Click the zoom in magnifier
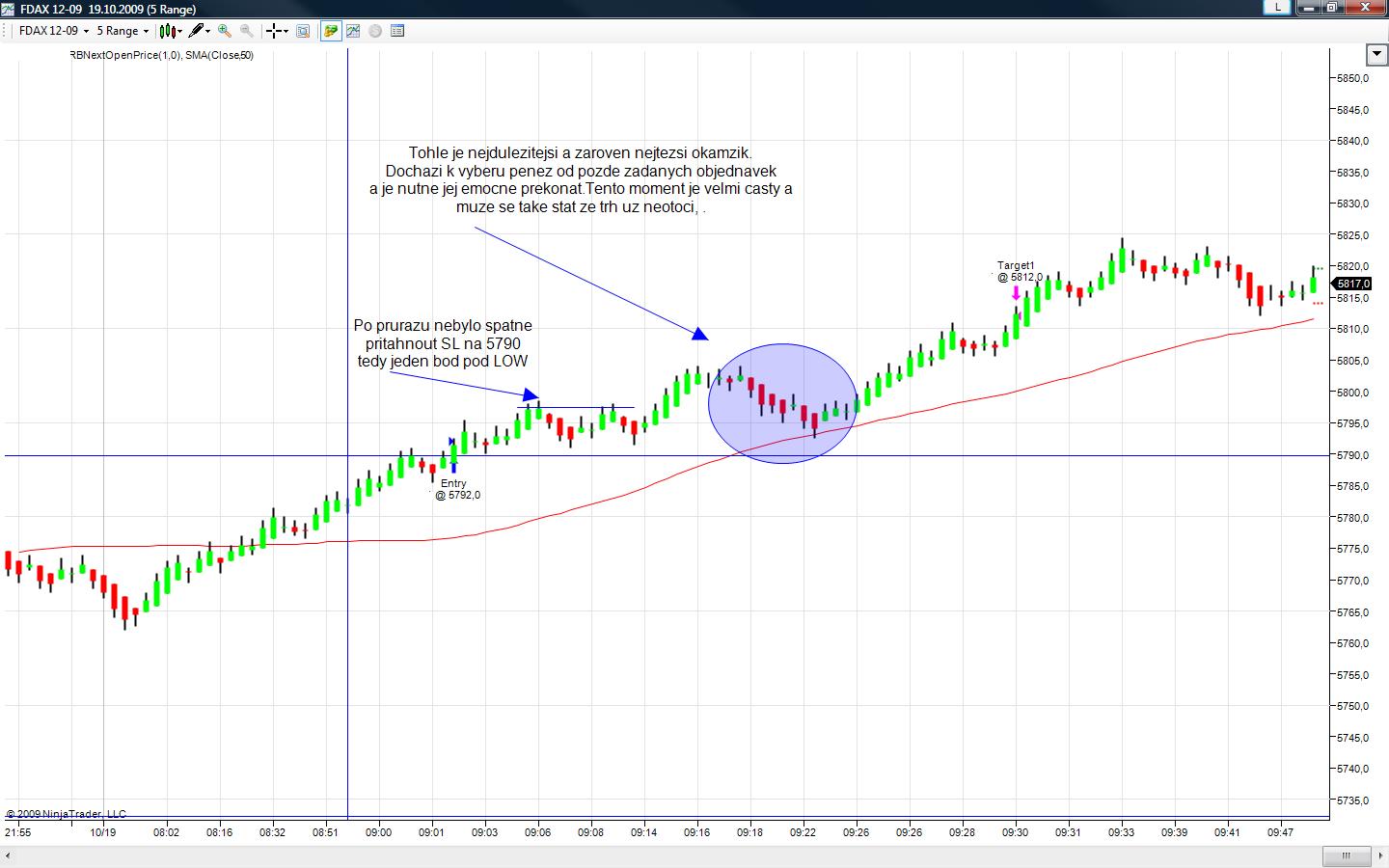Viewport: 1389px width, 868px height. pos(225,31)
